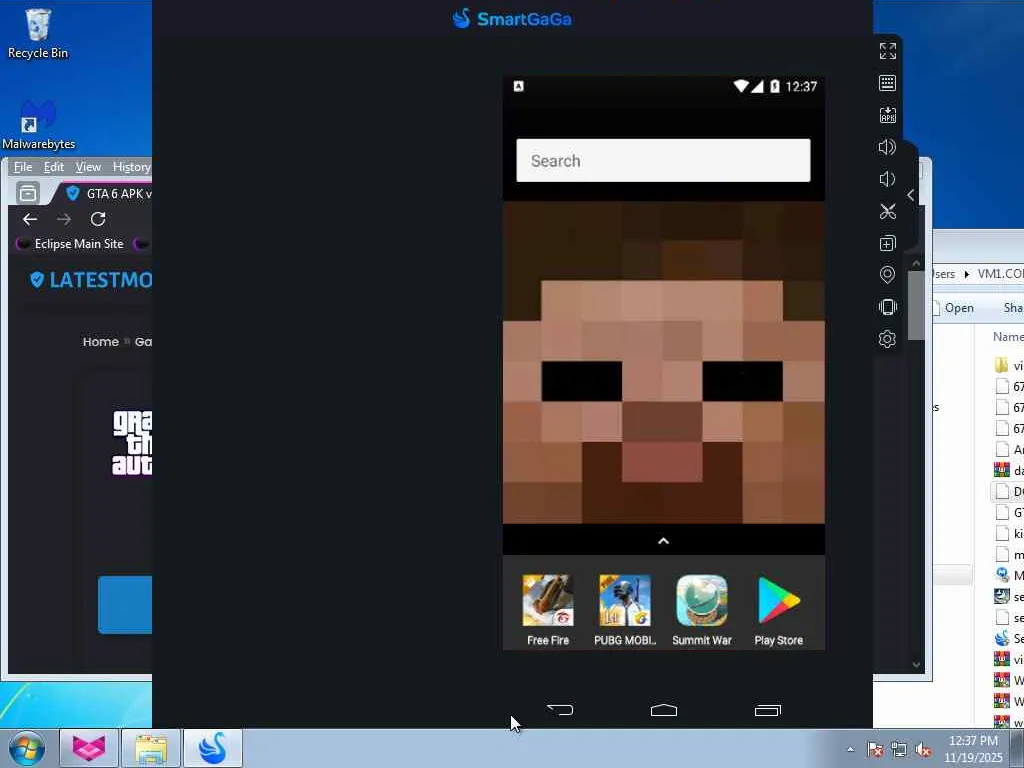Click the Action Center flag tray icon
This screenshot has width=1024, height=768.
(875, 750)
